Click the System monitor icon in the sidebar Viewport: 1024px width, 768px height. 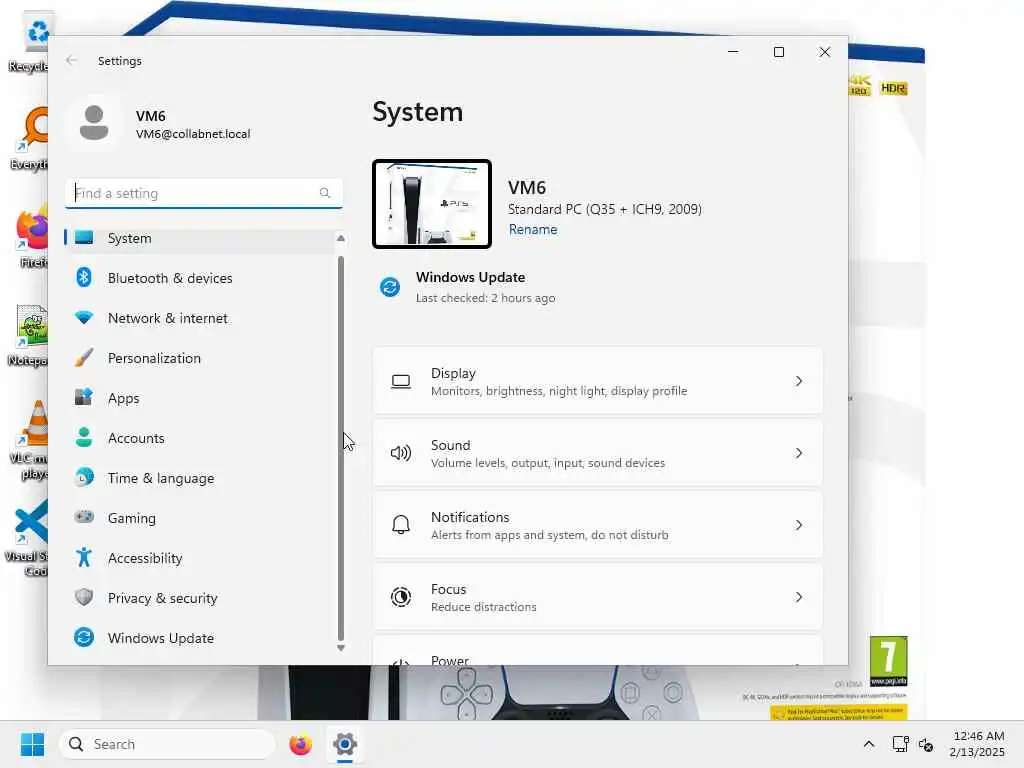coord(84,238)
